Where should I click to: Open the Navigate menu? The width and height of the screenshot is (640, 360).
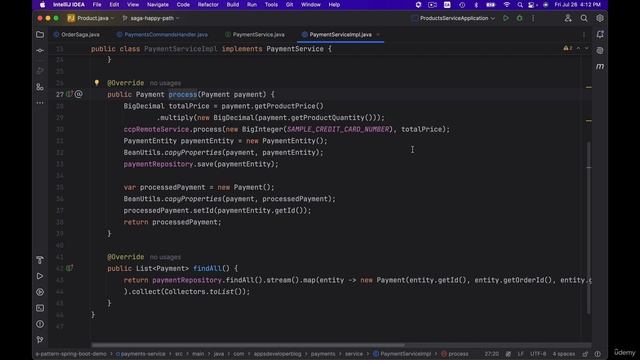158,5
